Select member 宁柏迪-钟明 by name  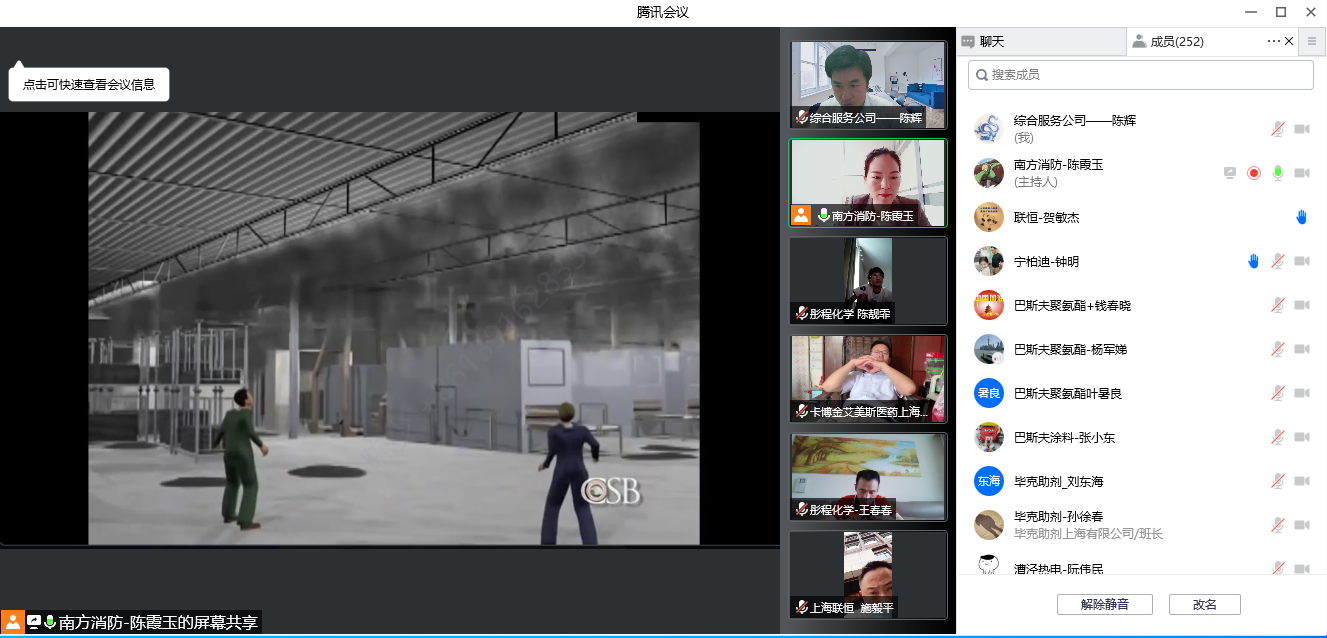pos(1047,261)
